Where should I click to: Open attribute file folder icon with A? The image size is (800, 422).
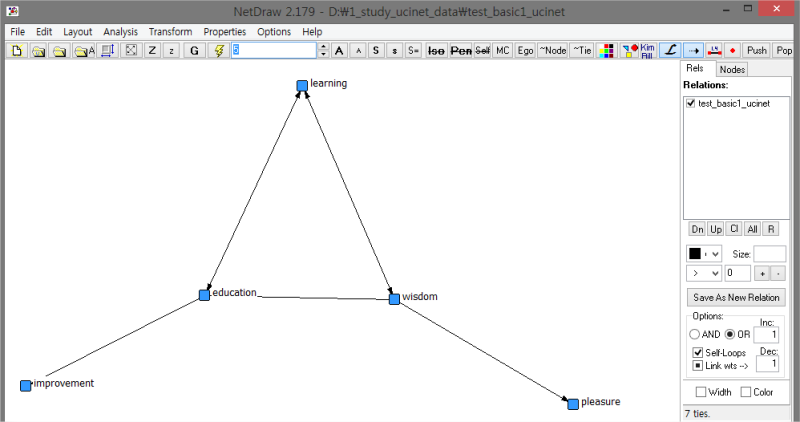[84, 51]
